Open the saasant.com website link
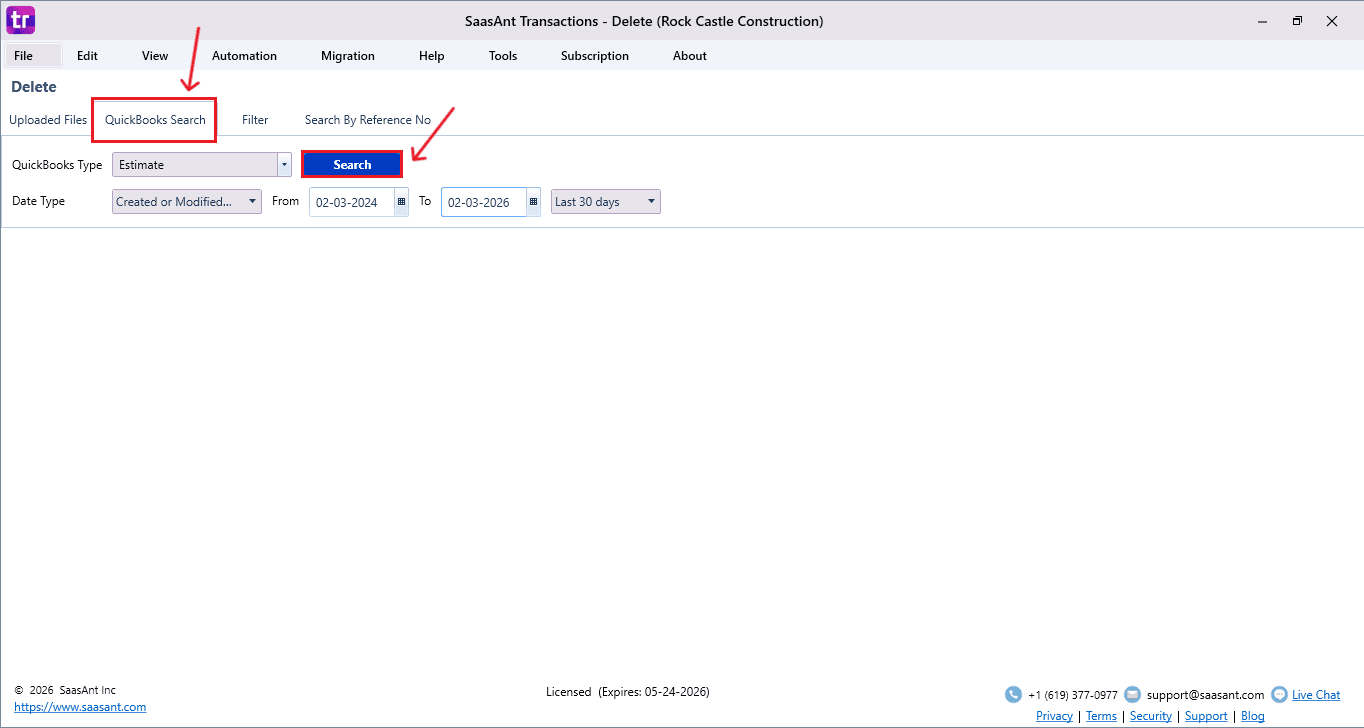The width and height of the screenshot is (1364, 728). pyautogui.click(x=80, y=707)
